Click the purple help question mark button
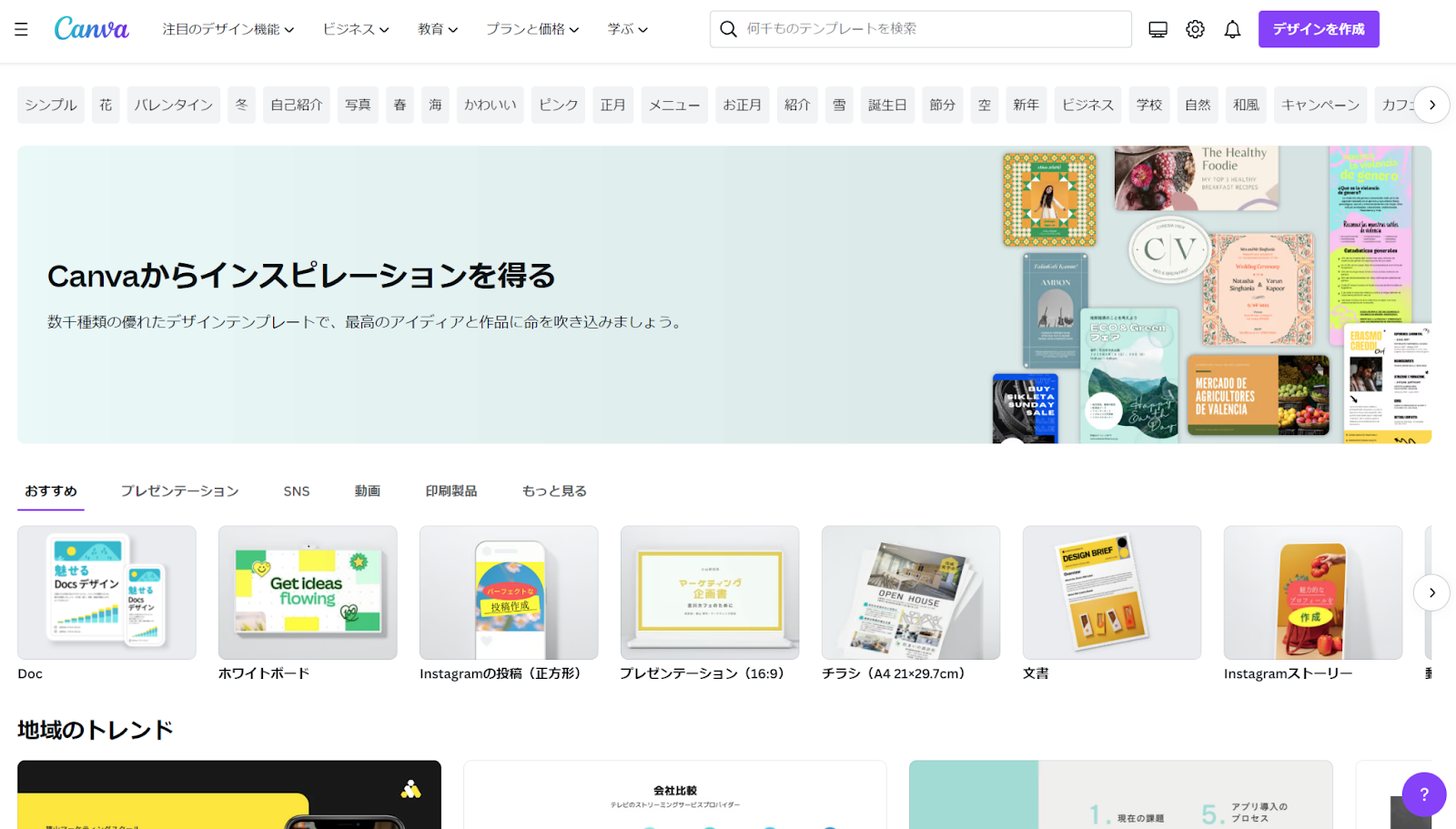Image resolution: width=1456 pixels, height=829 pixels. coord(1423,794)
